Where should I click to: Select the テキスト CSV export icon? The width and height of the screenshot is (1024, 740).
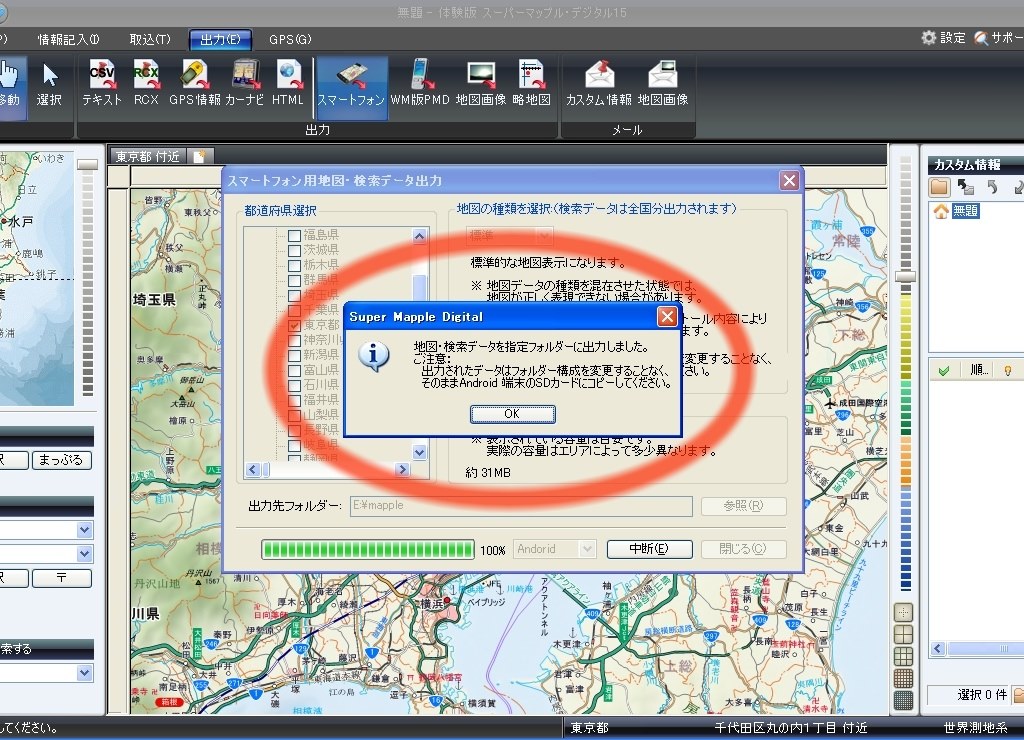click(102, 83)
